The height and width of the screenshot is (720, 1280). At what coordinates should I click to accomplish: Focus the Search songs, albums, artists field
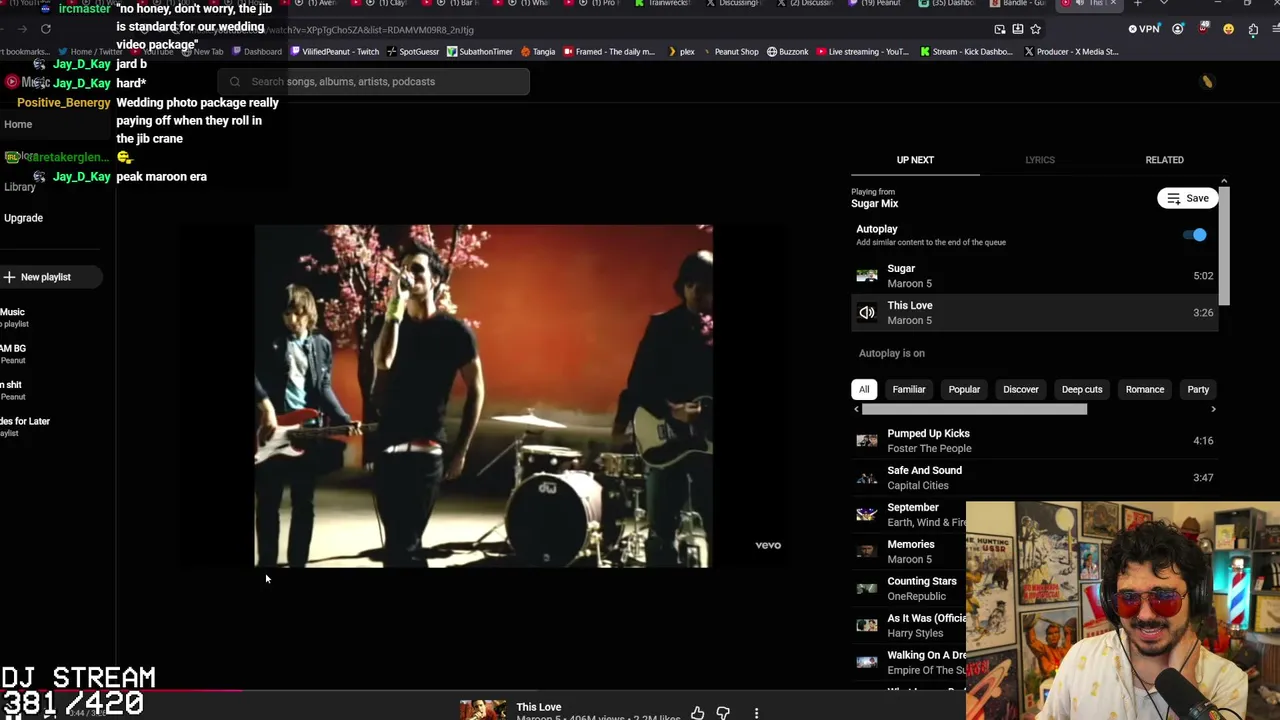[374, 82]
